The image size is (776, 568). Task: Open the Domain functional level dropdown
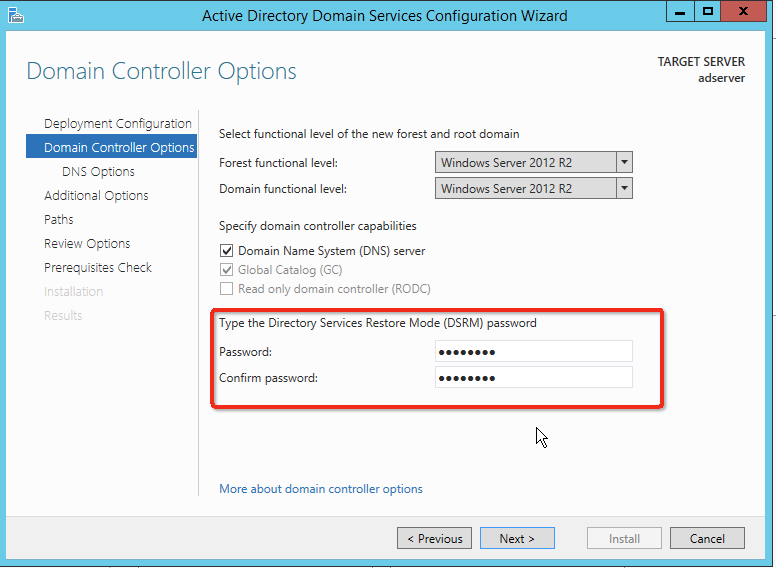(x=624, y=188)
